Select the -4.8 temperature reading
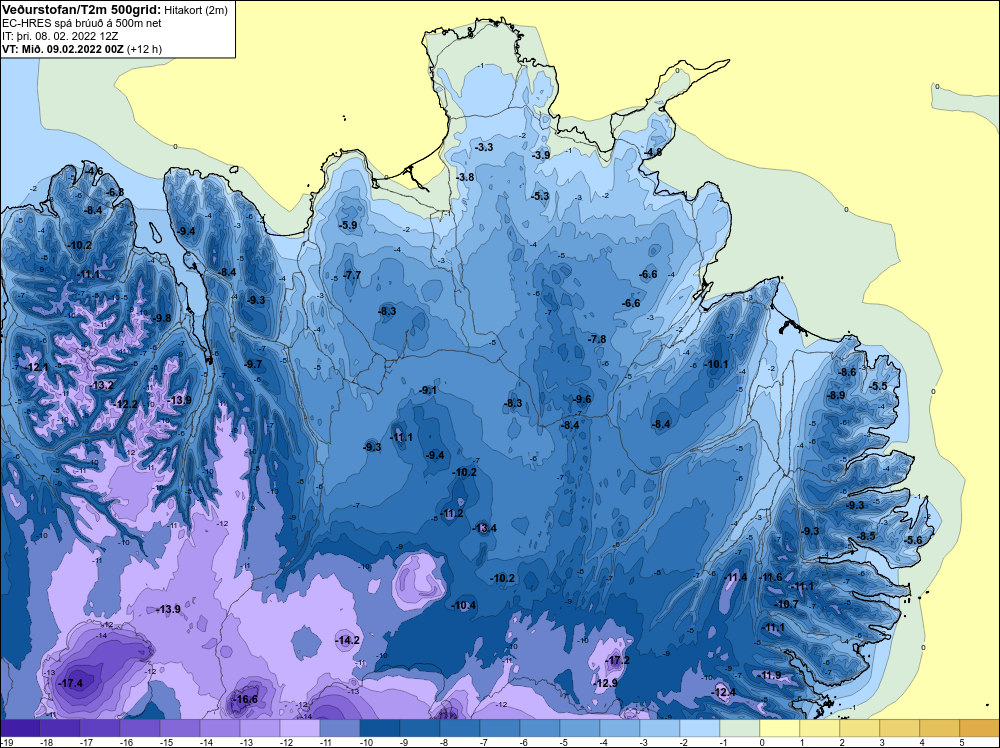 [x=652, y=152]
